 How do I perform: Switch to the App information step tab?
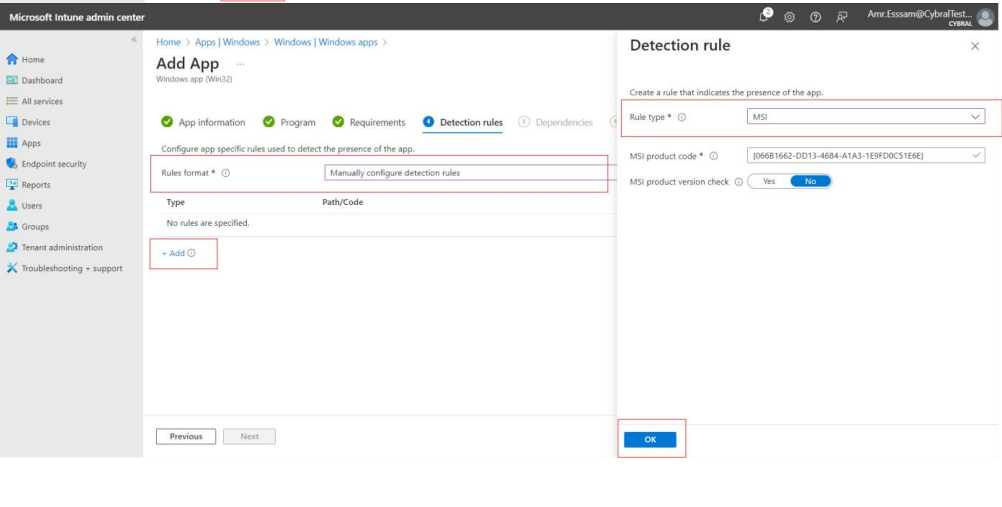click(x=203, y=123)
